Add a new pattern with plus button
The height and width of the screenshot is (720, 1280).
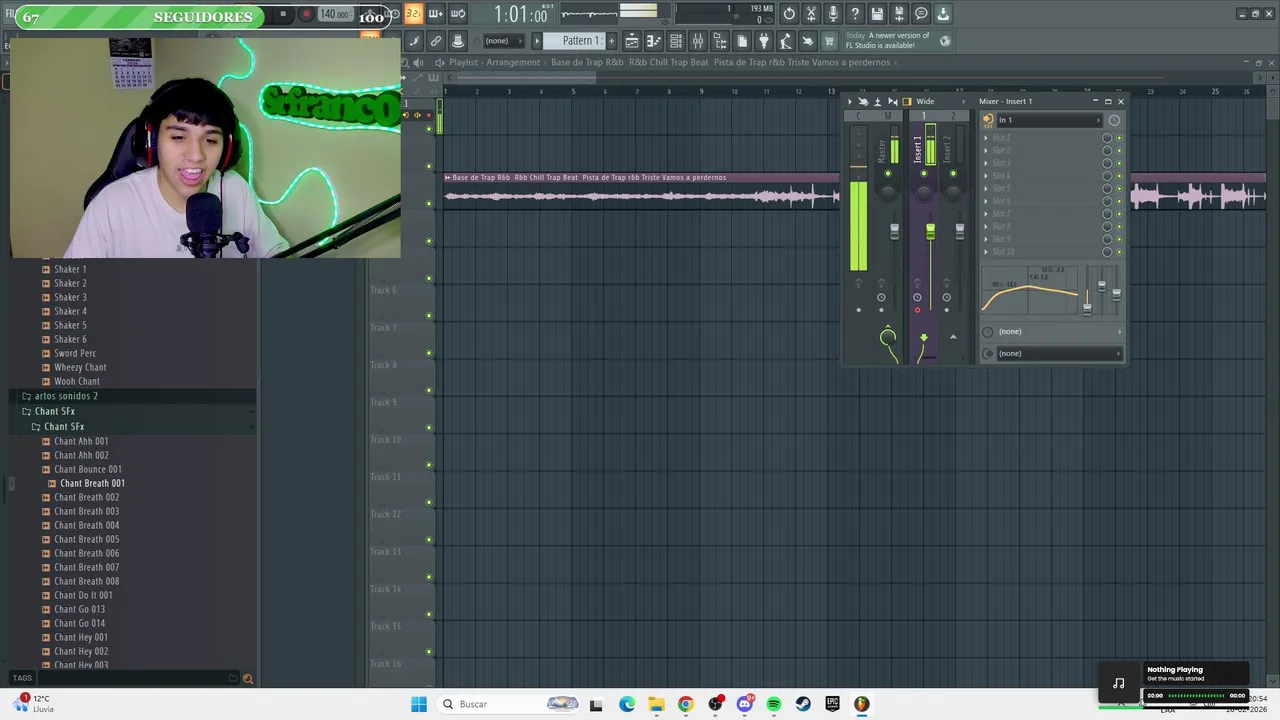pos(611,41)
